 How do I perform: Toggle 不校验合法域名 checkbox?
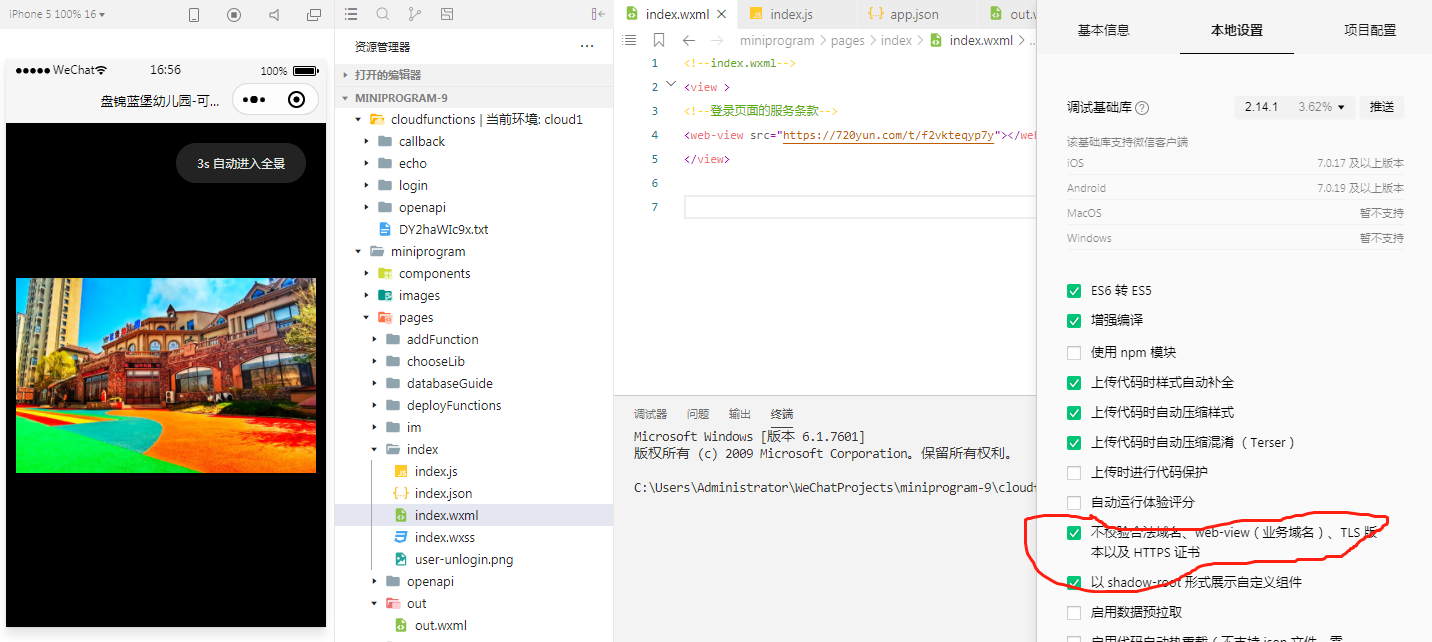tap(1074, 533)
